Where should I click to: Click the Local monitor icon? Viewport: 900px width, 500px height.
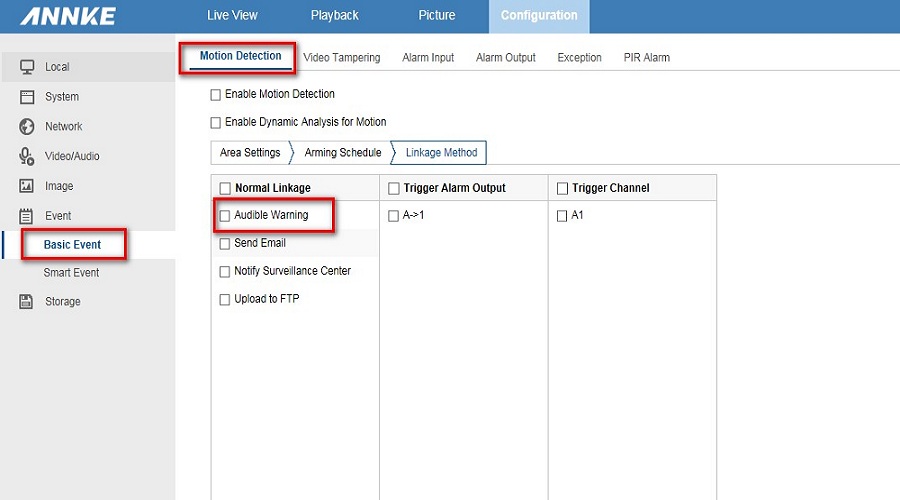27,67
